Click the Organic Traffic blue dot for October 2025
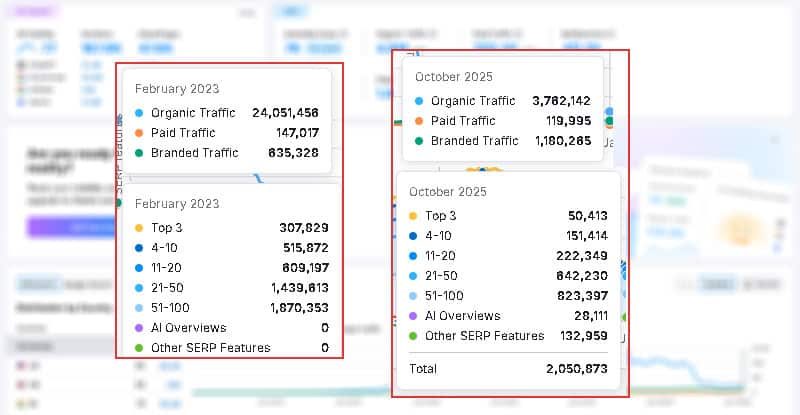 (x=419, y=101)
